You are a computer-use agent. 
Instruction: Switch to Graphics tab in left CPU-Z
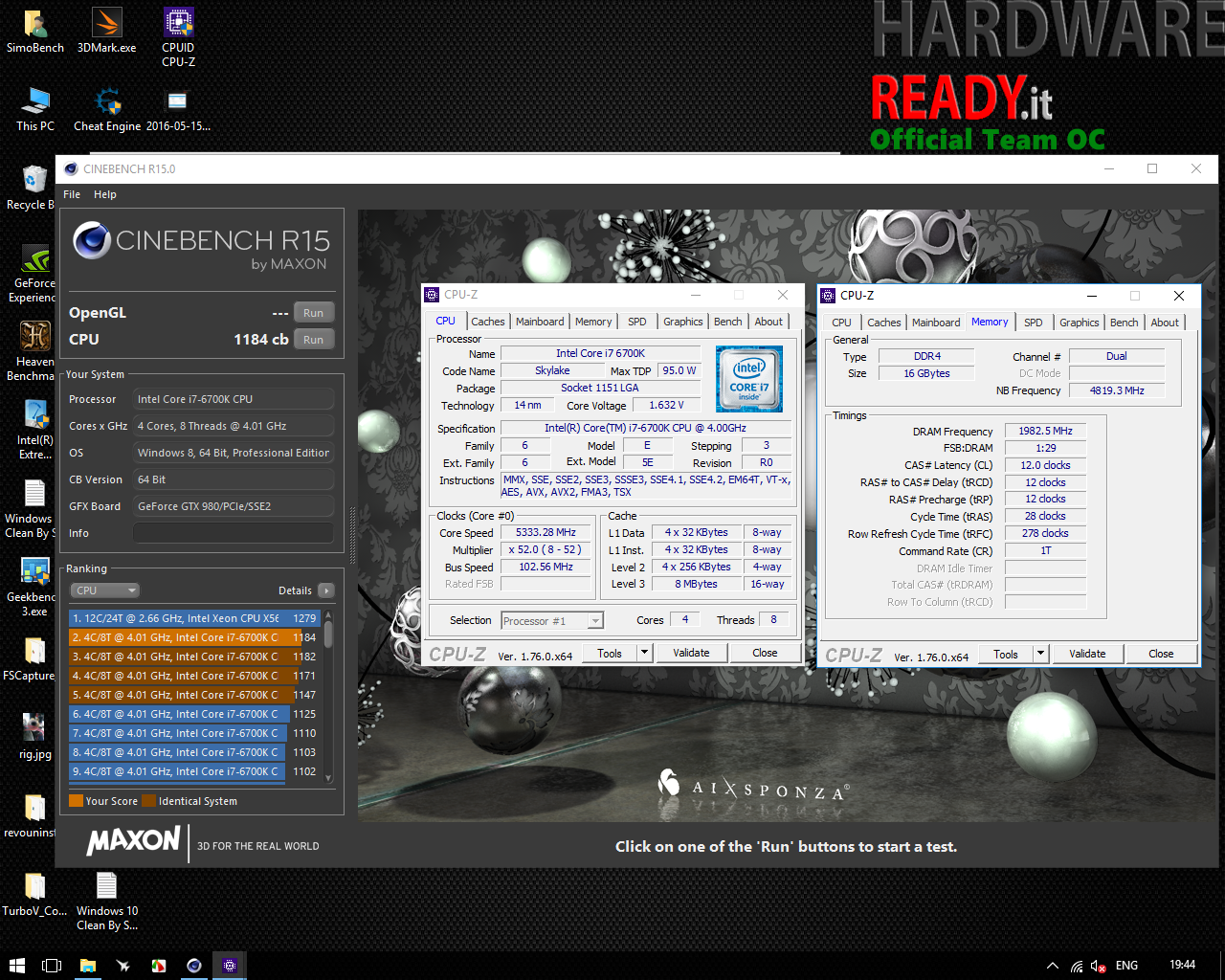pyautogui.click(x=683, y=322)
